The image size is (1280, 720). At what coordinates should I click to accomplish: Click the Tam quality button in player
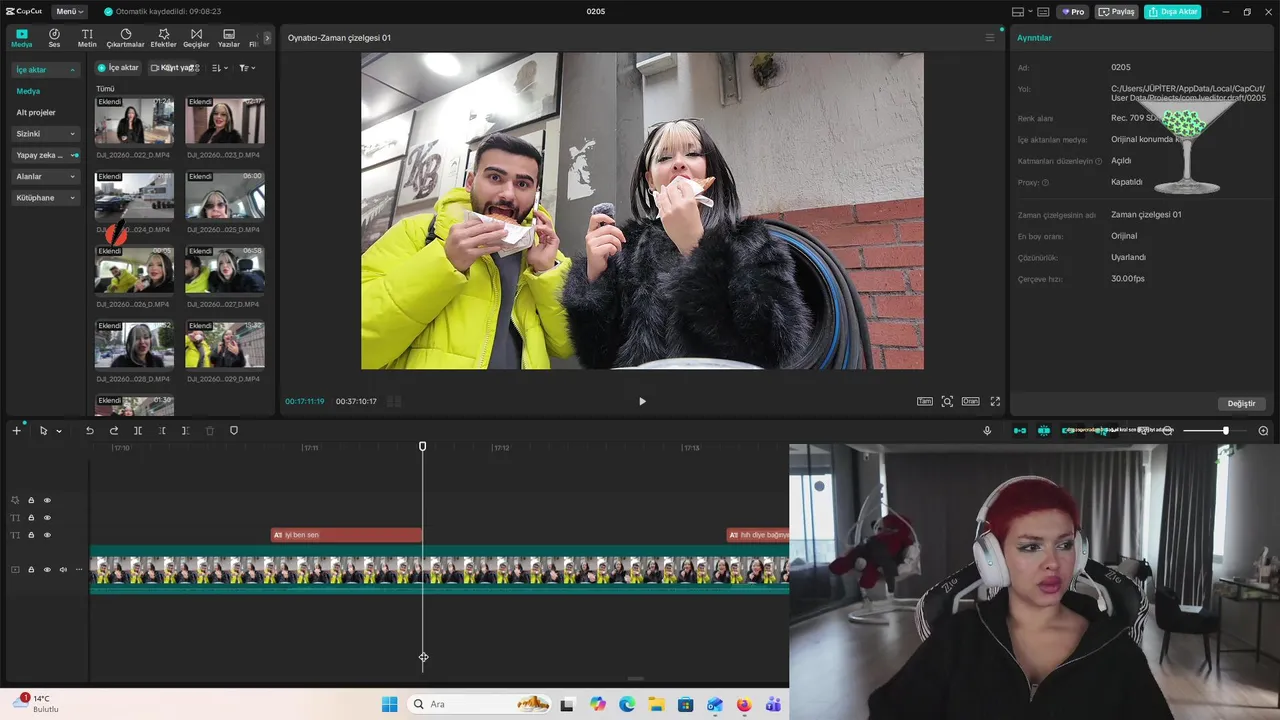925,401
